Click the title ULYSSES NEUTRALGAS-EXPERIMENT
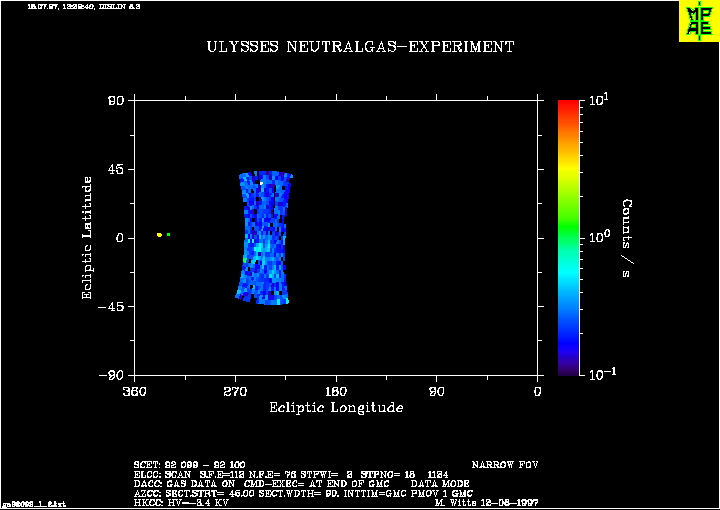 tap(360, 47)
